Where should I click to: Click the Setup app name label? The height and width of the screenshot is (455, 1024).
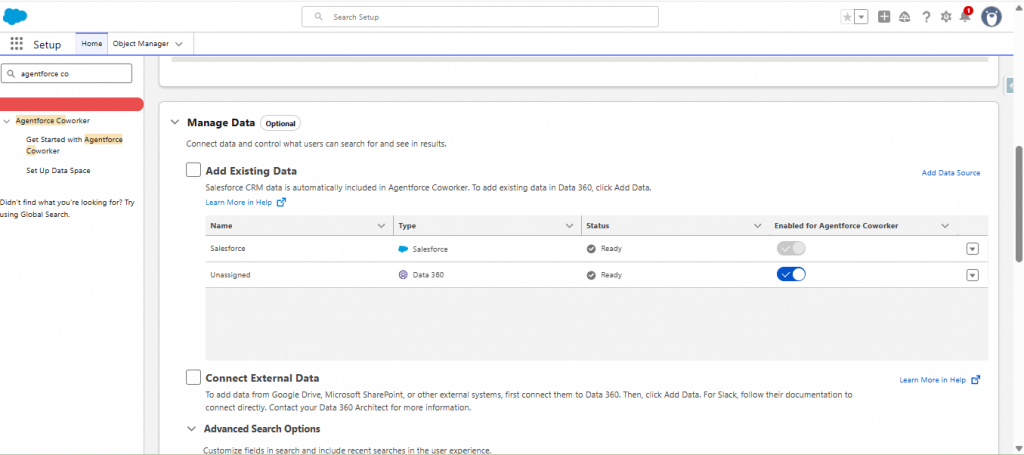(x=47, y=44)
